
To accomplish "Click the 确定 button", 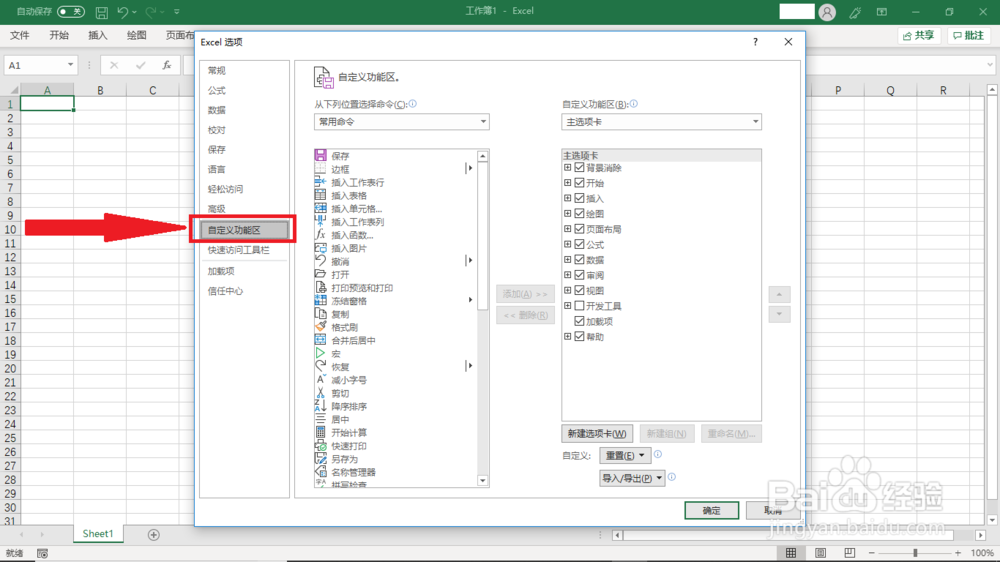I will (712, 510).
